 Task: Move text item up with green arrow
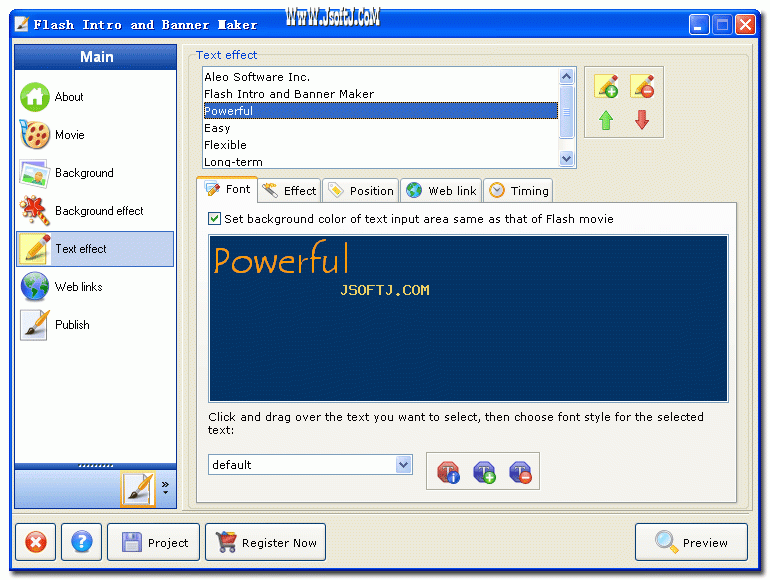[x=606, y=120]
